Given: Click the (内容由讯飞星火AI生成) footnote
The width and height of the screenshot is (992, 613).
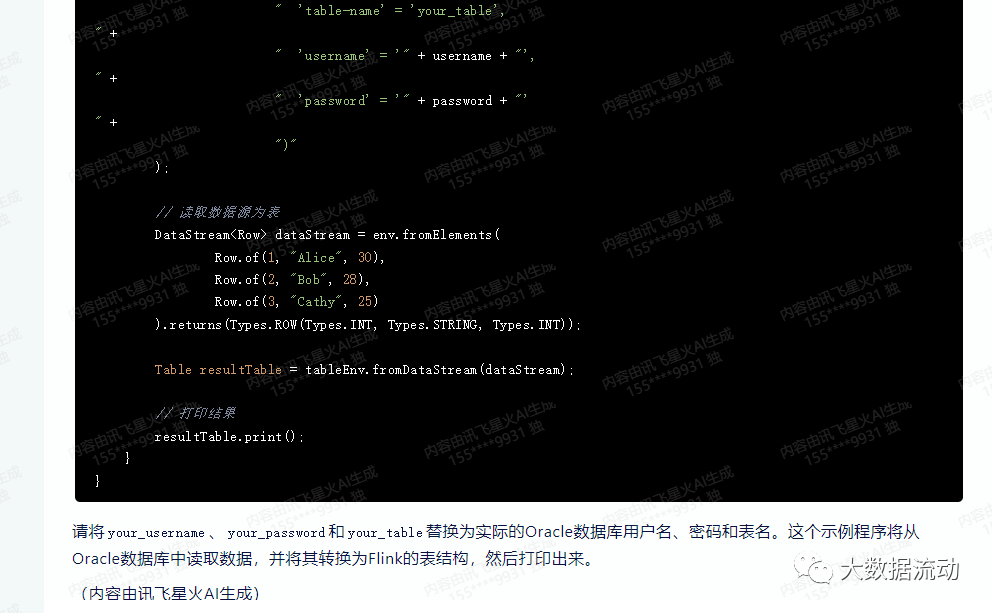Looking at the screenshot, I should point(170,593).
